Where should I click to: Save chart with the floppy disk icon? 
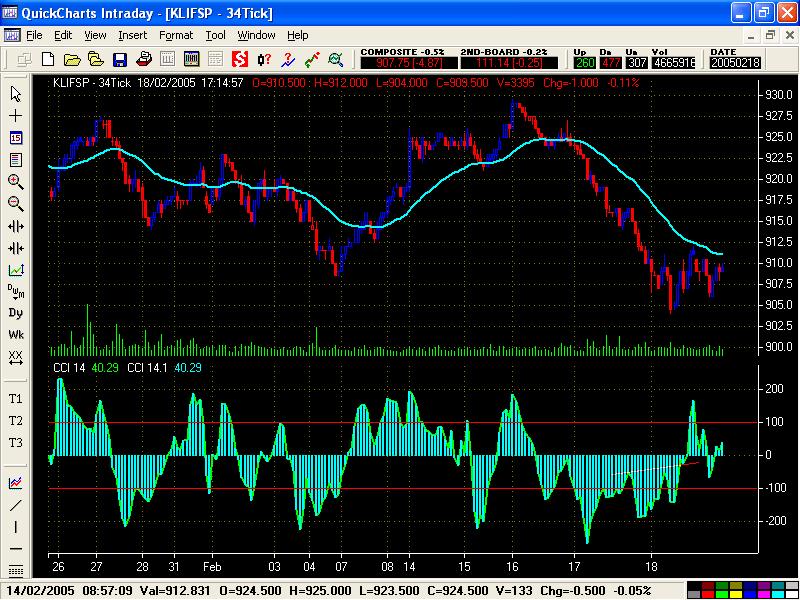pos(119,60)
